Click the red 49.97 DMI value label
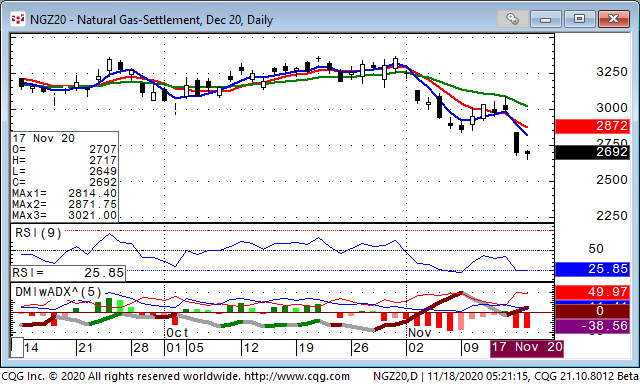 point(592,292)
